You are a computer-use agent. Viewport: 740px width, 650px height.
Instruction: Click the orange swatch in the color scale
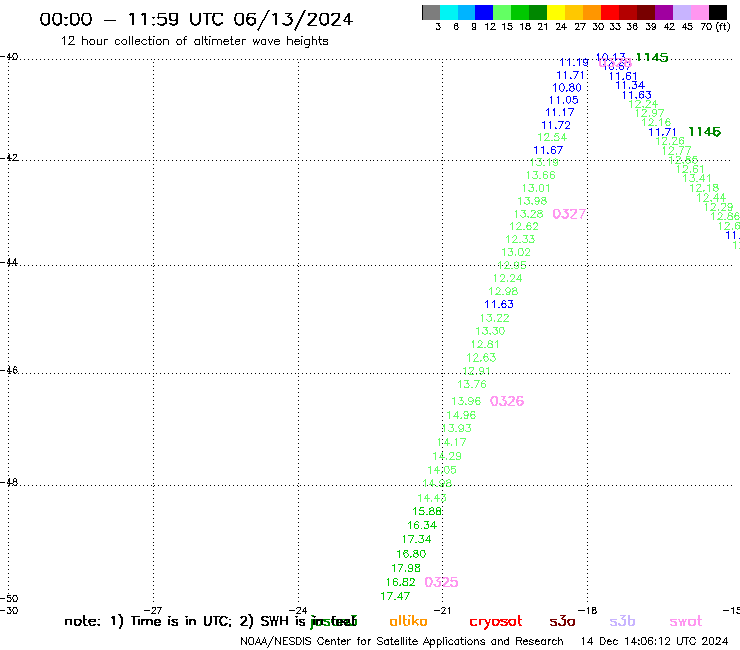click(592, 12)
